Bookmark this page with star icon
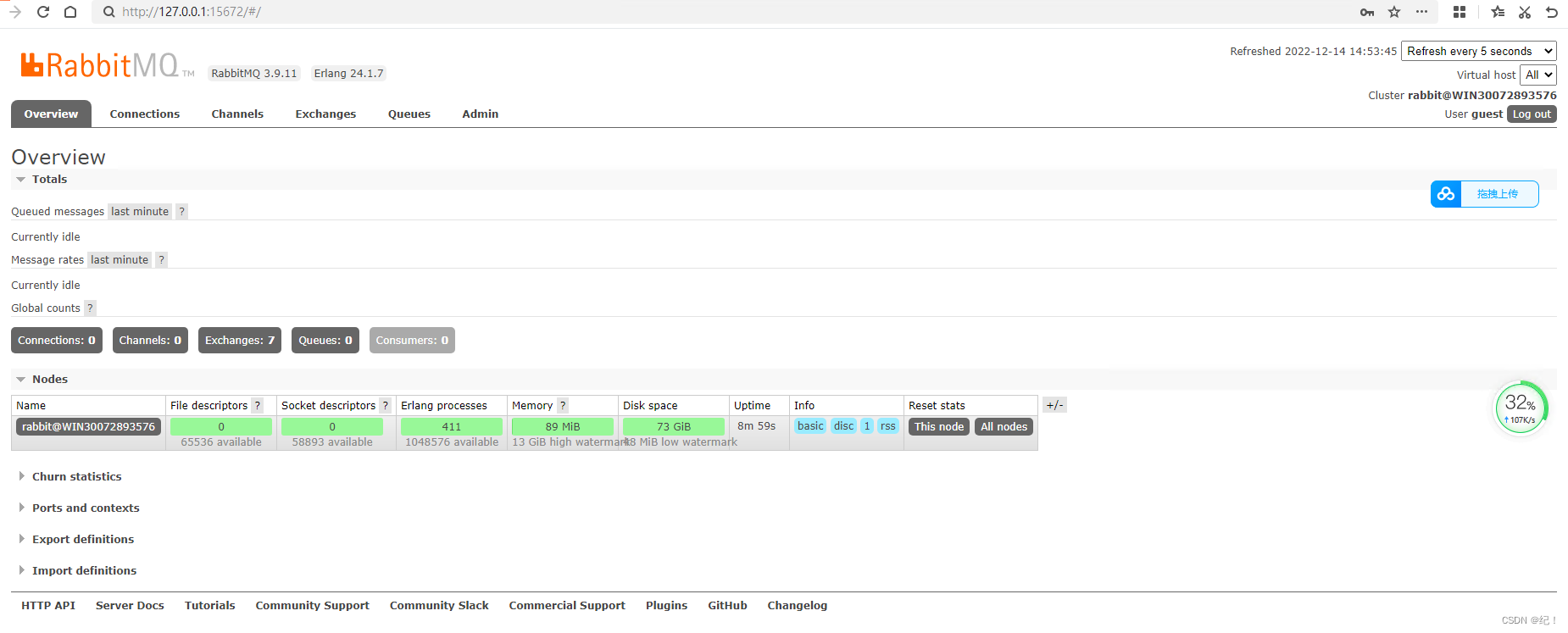This screenshot has height=633, width=1568. tap(1394, 12)
